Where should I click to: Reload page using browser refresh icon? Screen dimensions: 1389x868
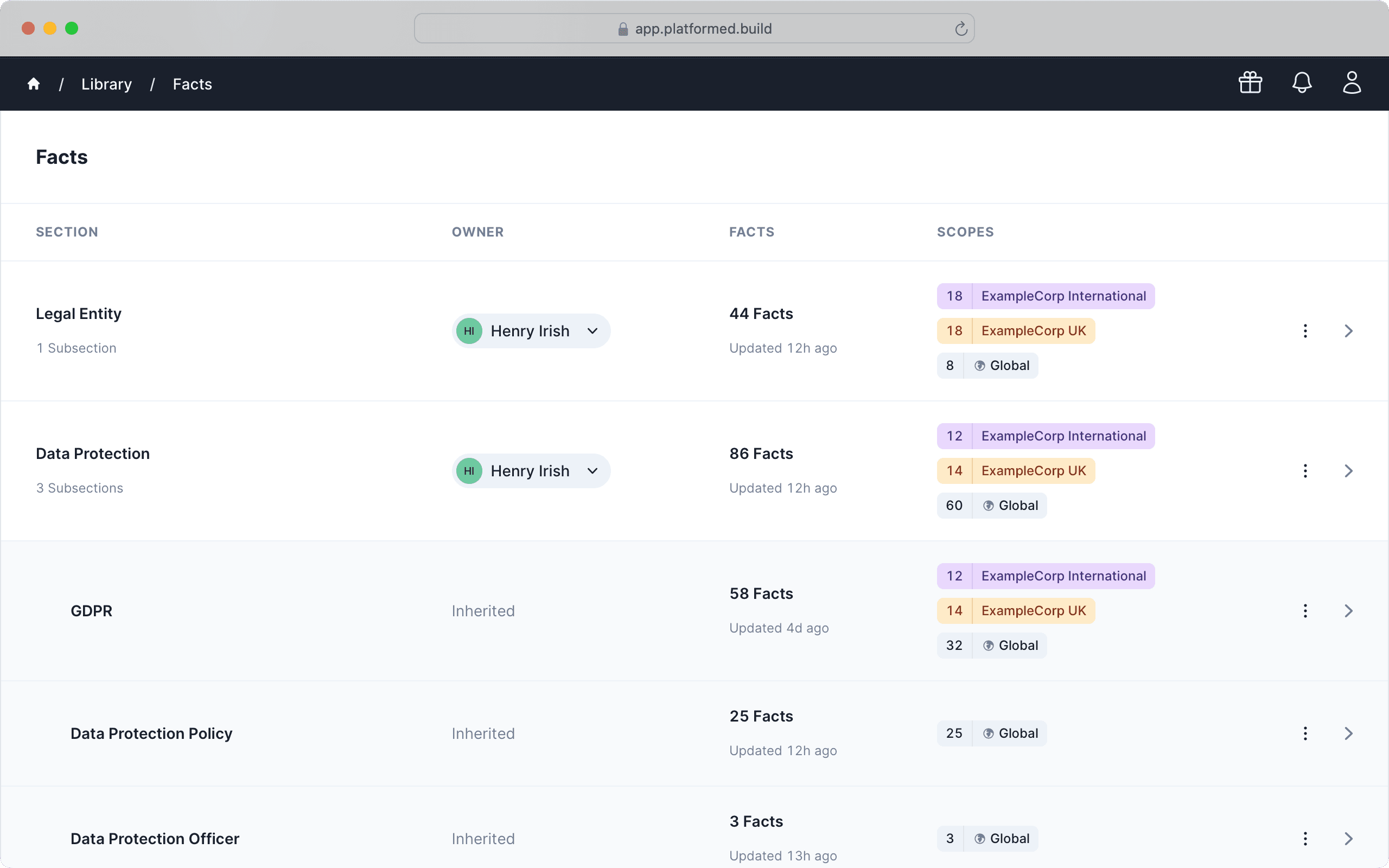961,29
